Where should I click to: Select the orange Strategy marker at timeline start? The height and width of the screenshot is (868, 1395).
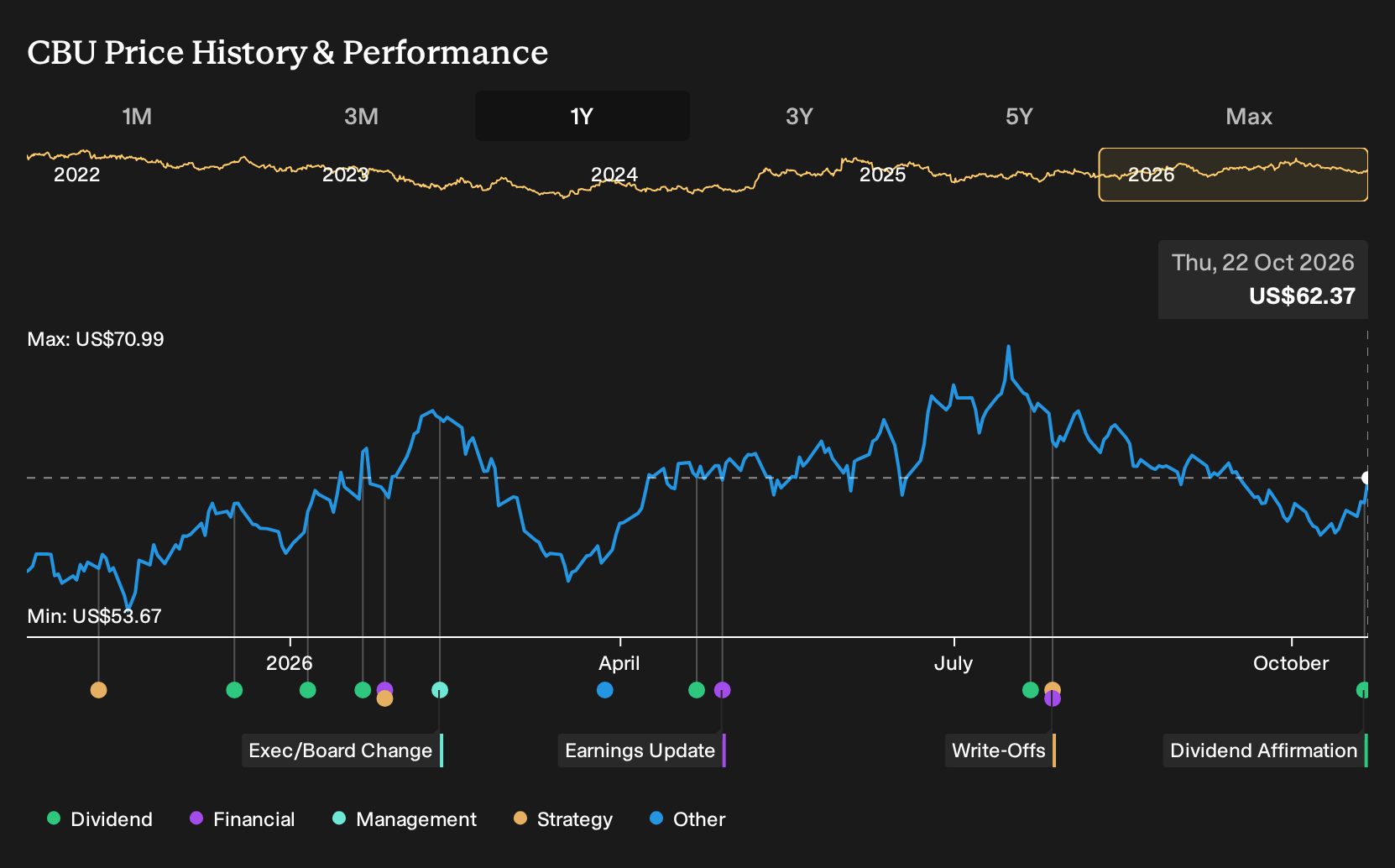click(98, 690)
